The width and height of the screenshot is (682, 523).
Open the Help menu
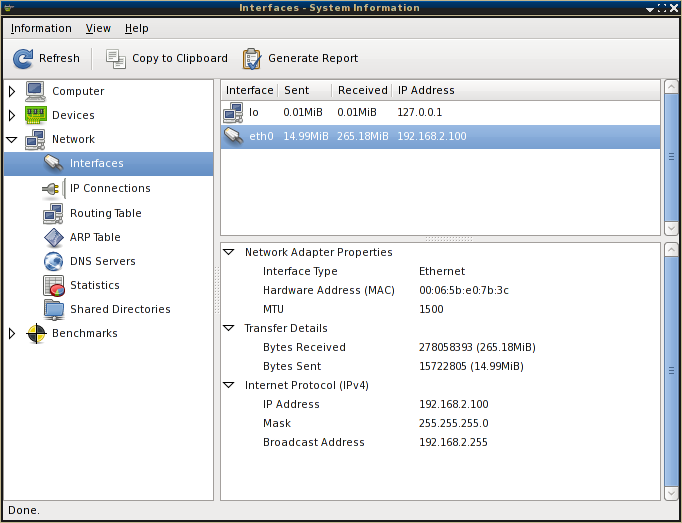coord(137,28)
